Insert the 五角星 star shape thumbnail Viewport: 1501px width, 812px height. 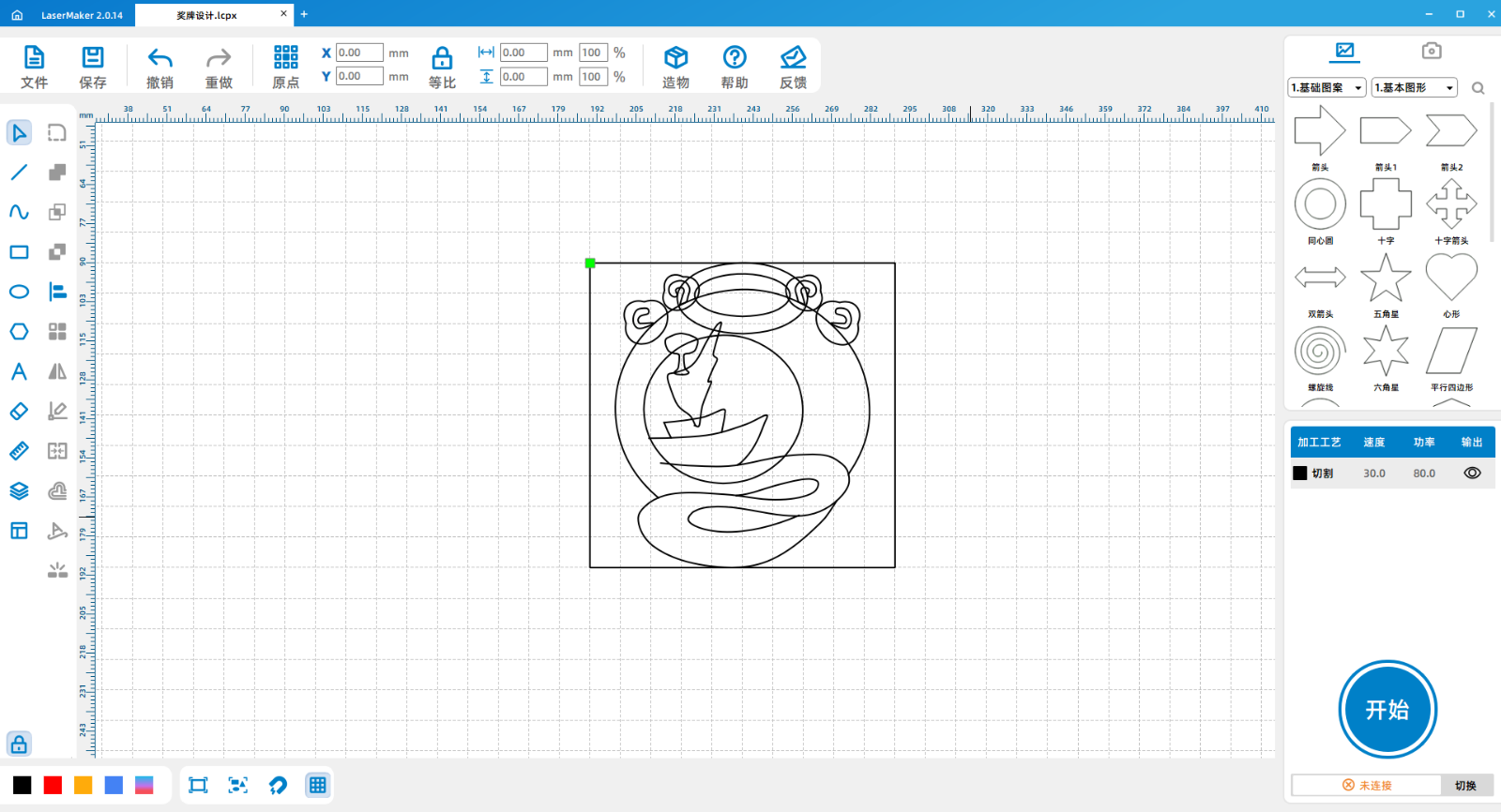pos(1386,278)
